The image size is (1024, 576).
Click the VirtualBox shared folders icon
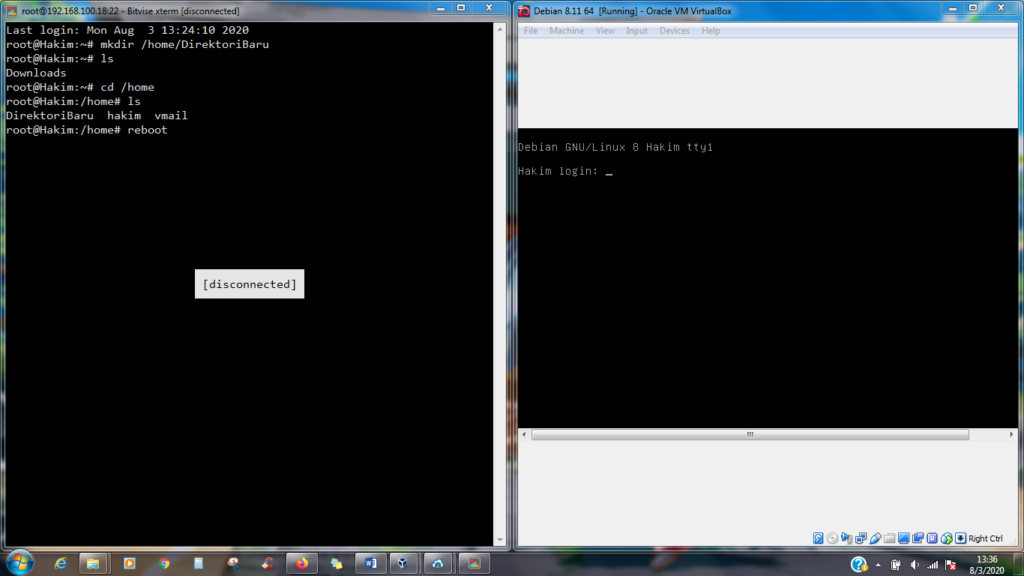pyautogui.click(x=889, y=538)
